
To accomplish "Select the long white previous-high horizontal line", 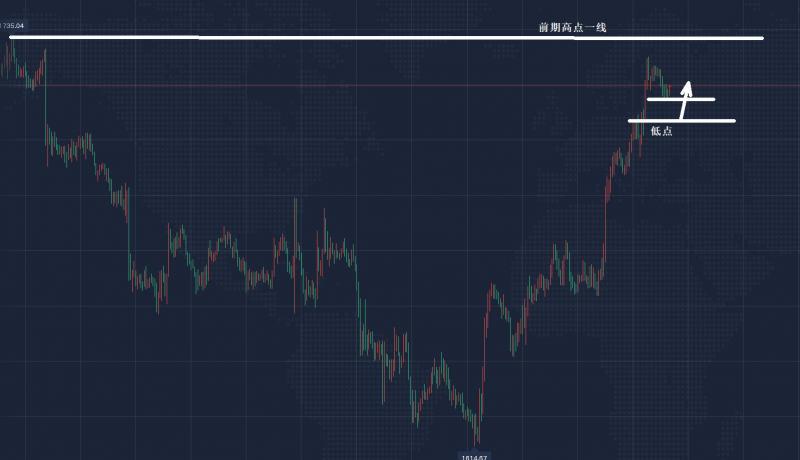I will (x=400, y=38).
